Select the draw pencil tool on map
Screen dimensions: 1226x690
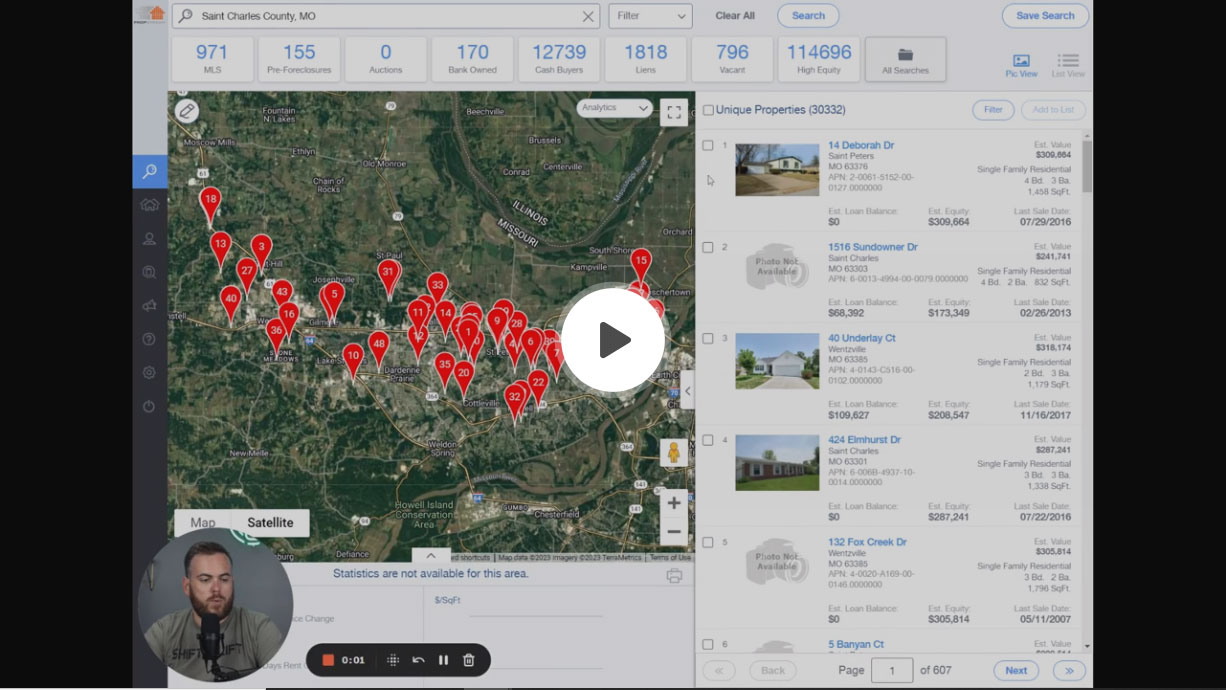point(187,111)
